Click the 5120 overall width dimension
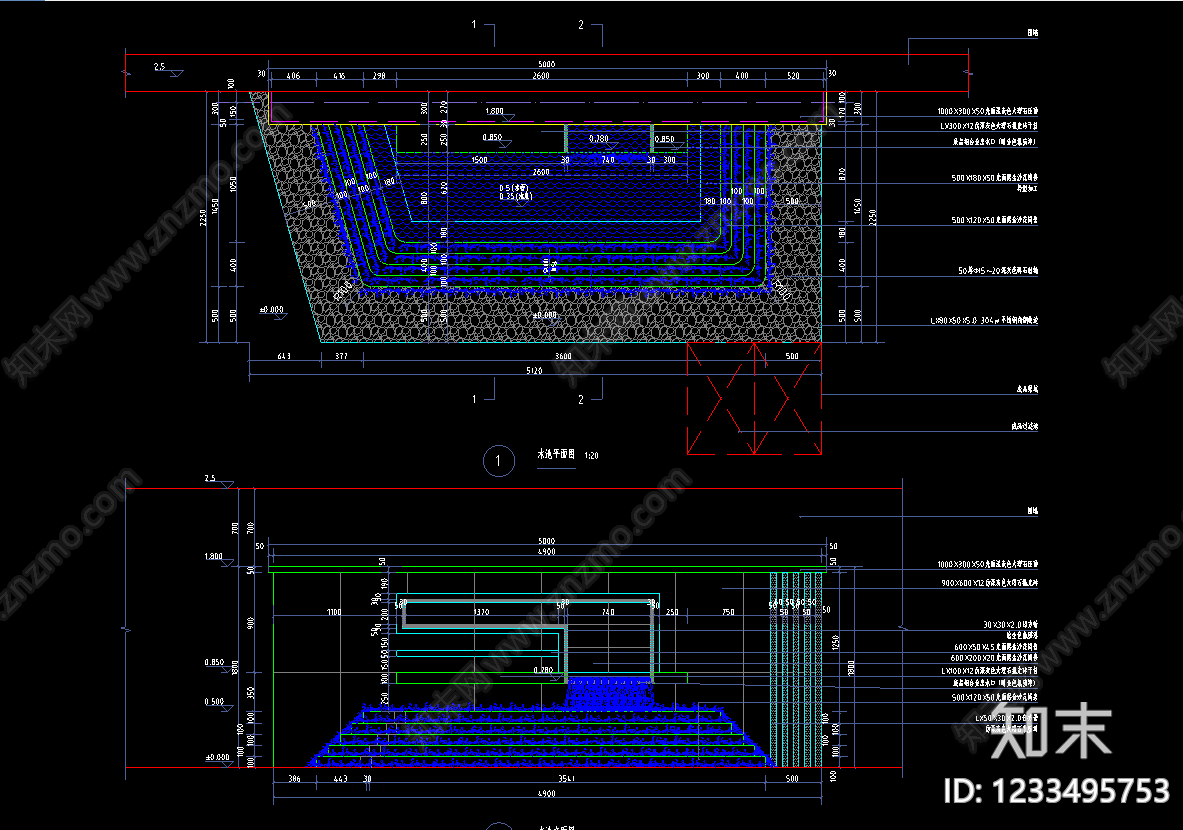Screen dimensions: 1183x830 point(534,370)
